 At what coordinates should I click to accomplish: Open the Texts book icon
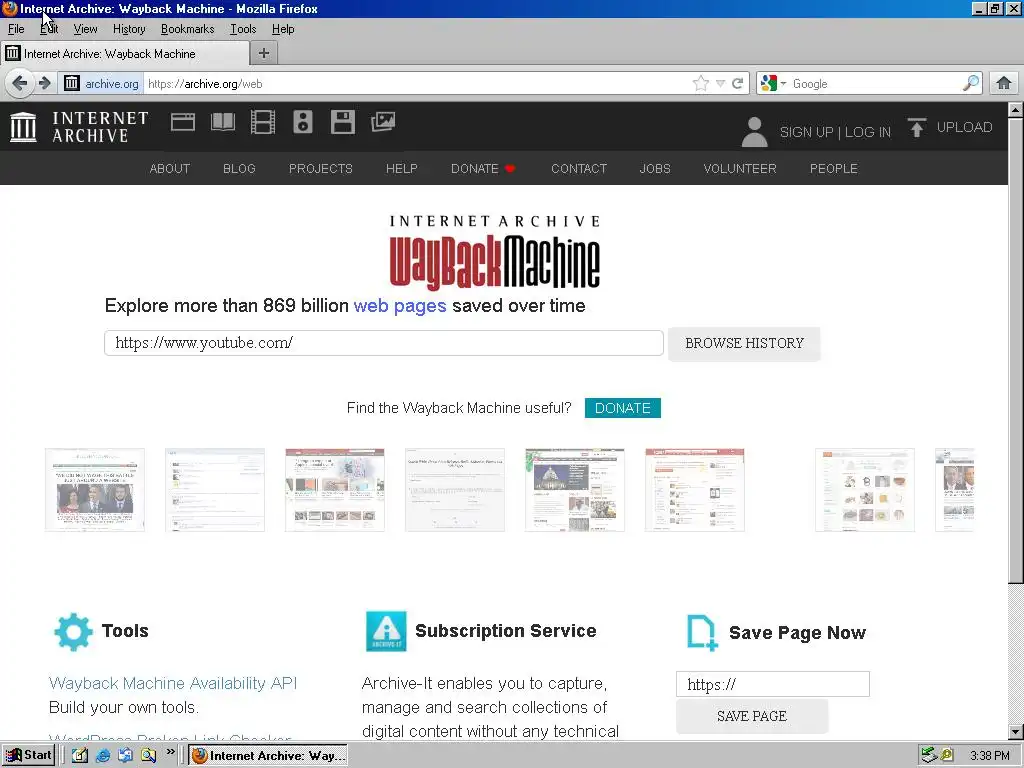tap(223, 122)
